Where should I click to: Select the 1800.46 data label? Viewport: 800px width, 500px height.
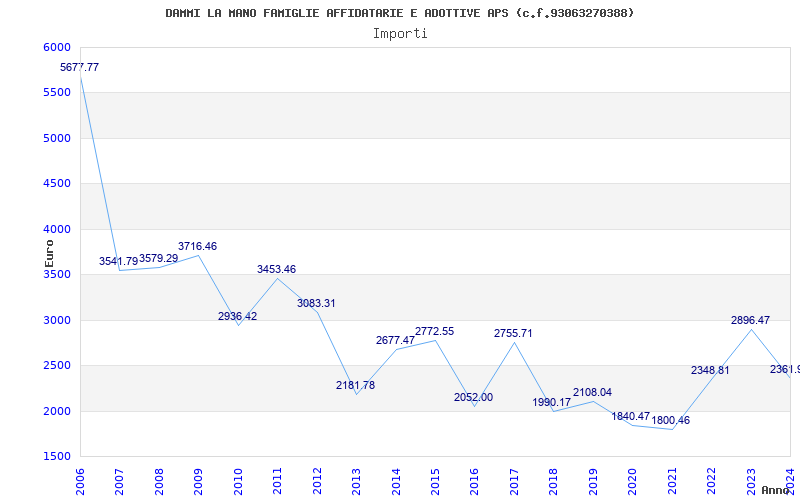671,420
